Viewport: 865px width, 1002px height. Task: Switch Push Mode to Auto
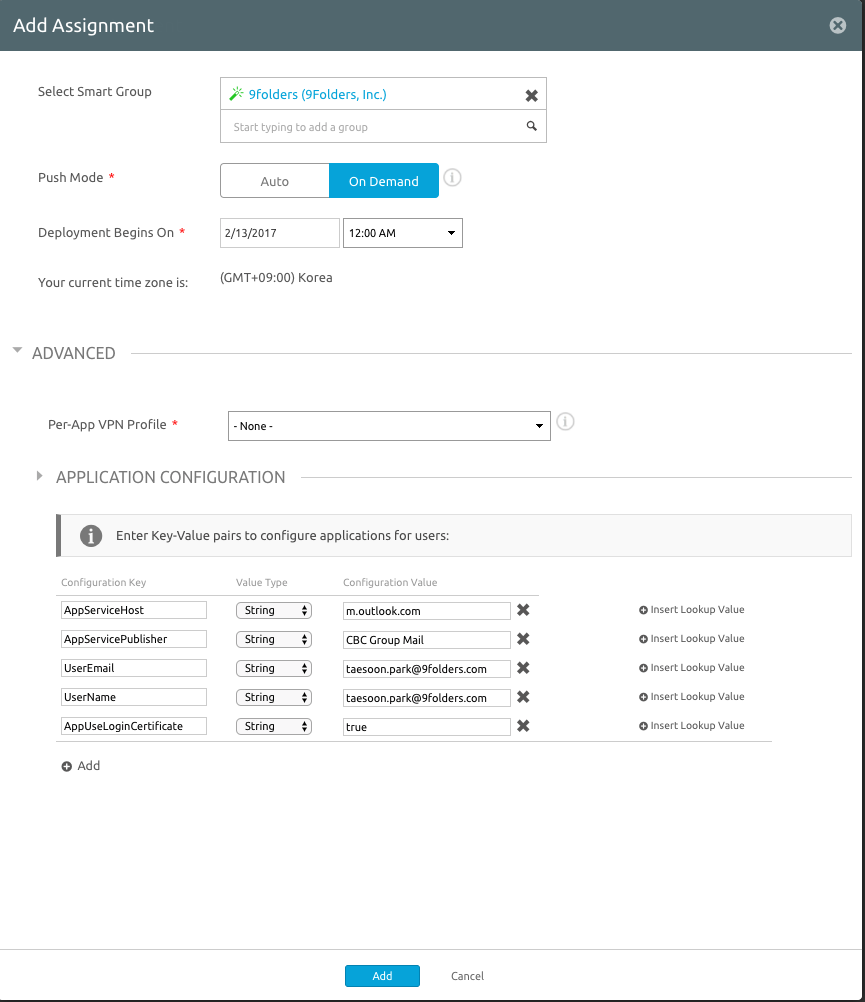275,181
